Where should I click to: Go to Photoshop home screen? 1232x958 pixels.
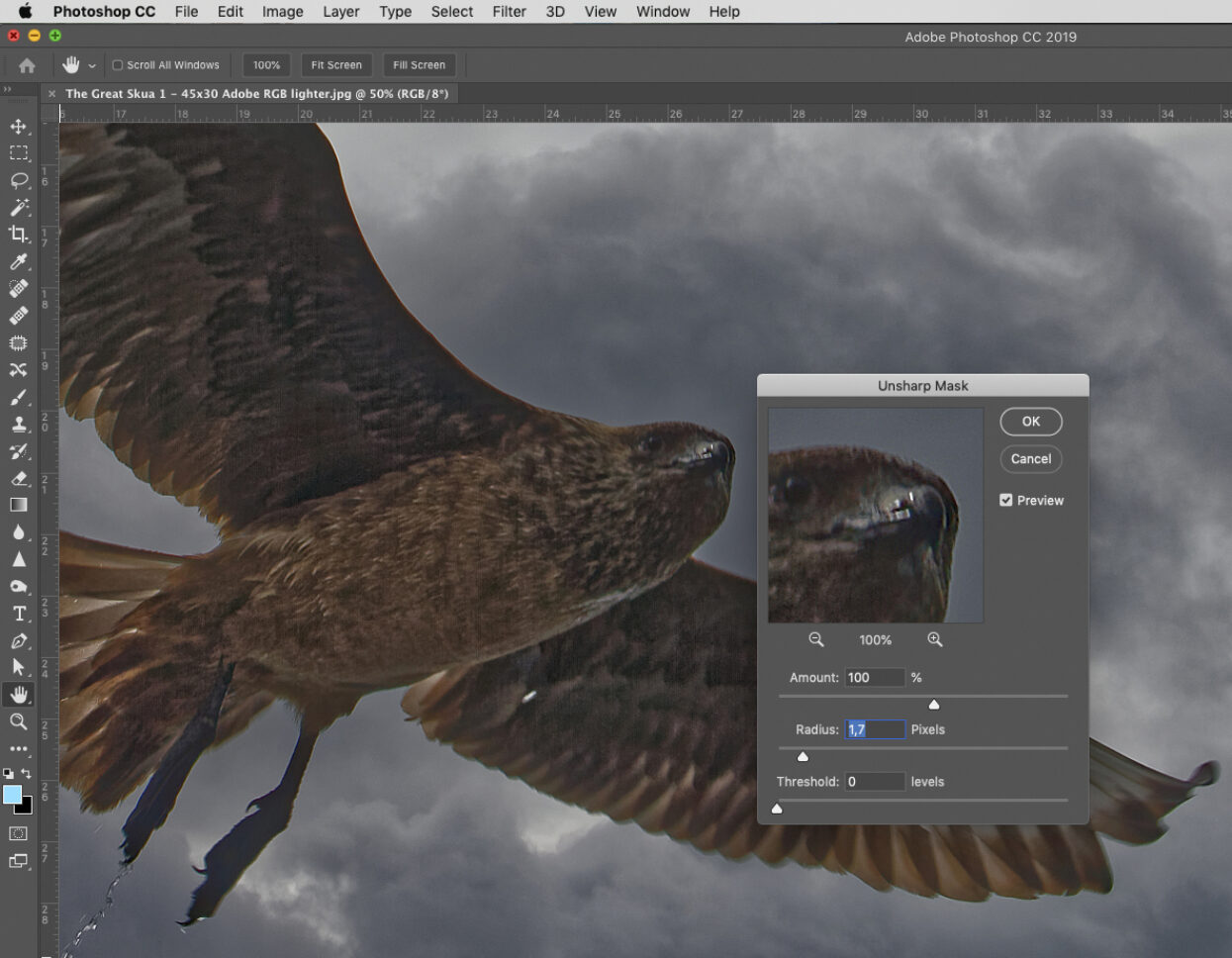[27, 65]
